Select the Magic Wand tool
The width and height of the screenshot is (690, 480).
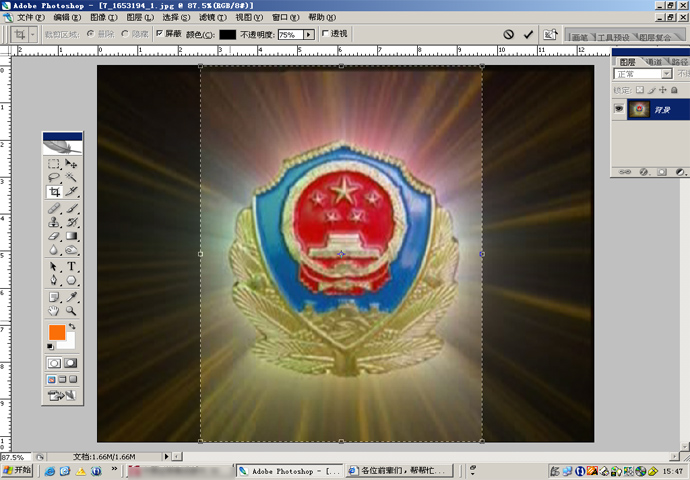click(x=70, y=177)
